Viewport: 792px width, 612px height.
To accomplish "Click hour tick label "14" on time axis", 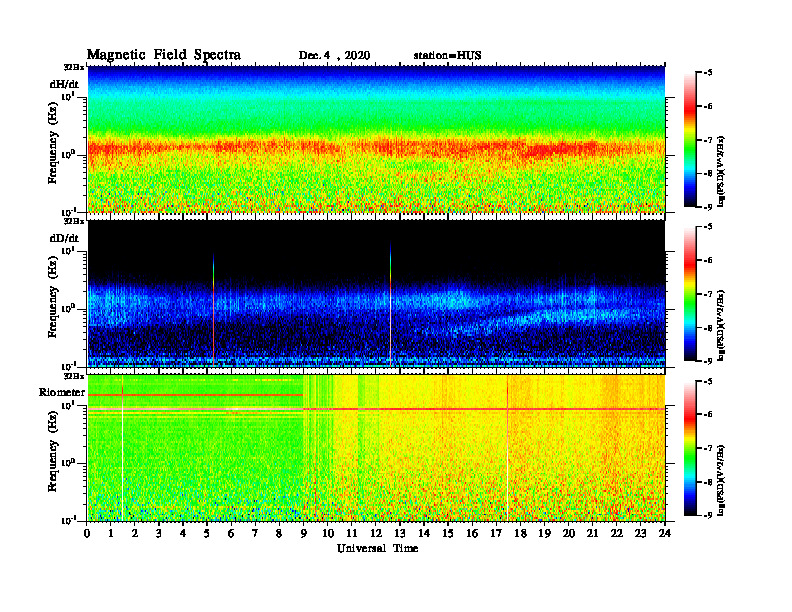I will click(424, 534).
